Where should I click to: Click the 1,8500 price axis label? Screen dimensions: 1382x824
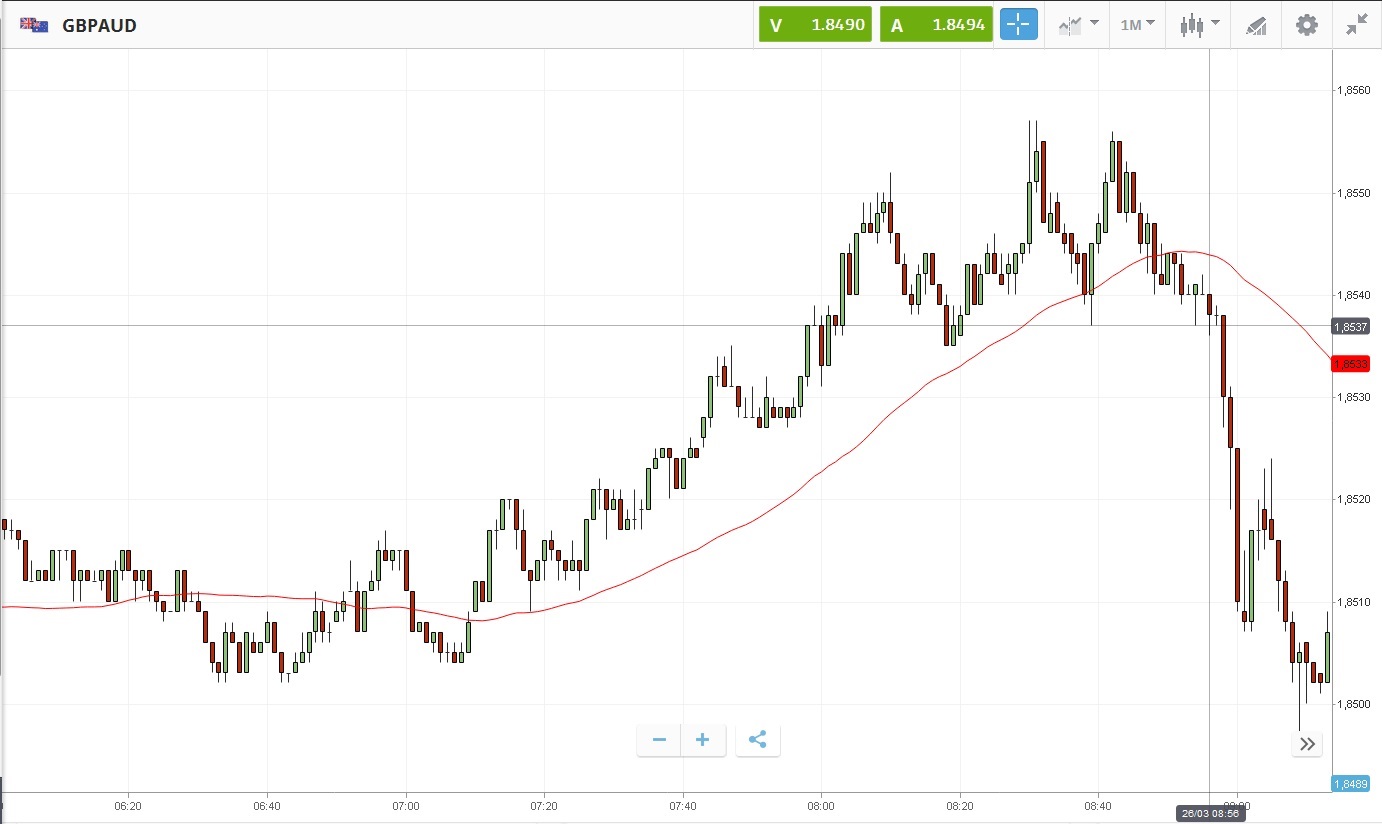[x=1352, y=704]
